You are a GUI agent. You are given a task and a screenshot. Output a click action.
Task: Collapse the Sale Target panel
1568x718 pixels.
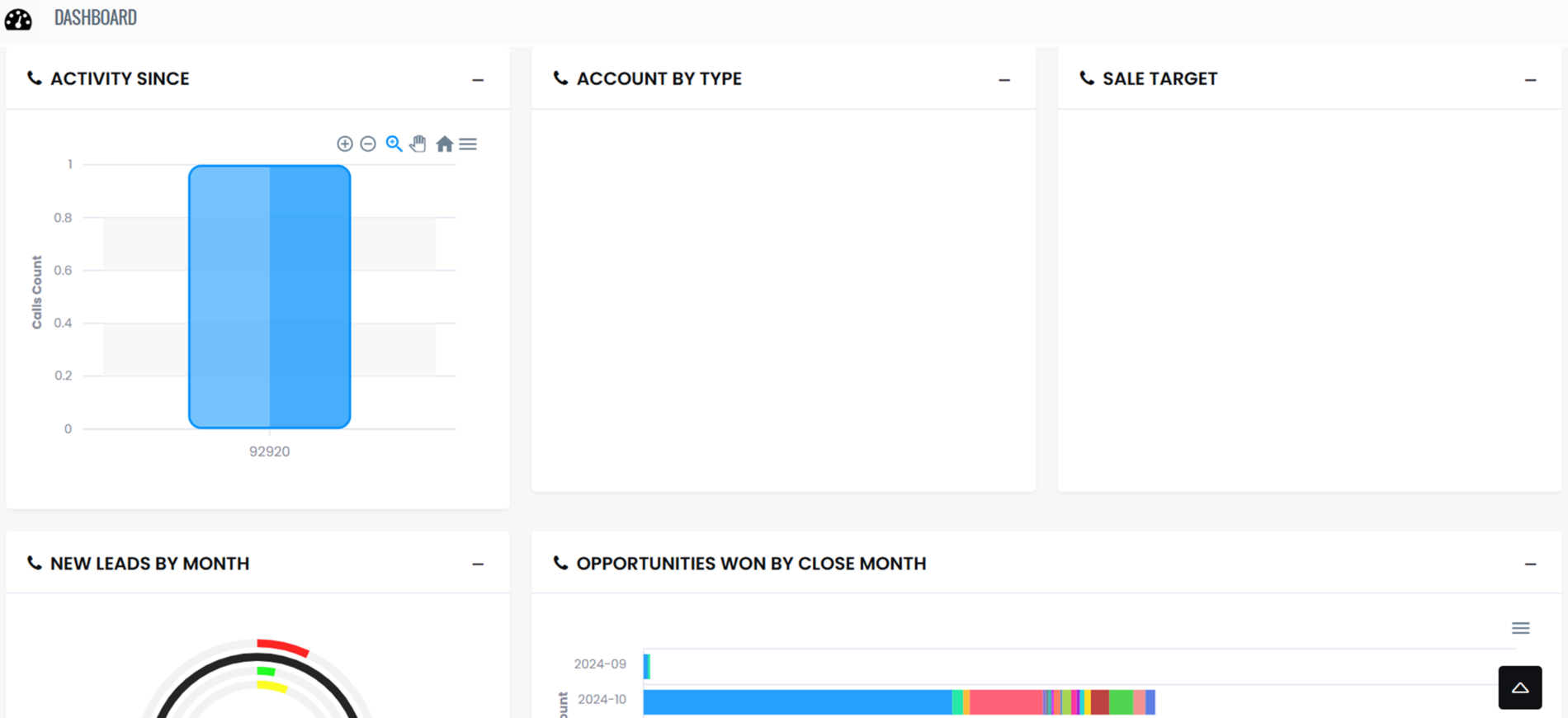point(1530,80)
